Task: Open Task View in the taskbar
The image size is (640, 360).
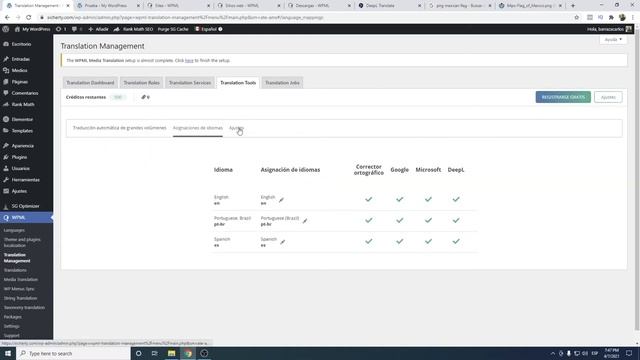Action: tap(155, 353)
